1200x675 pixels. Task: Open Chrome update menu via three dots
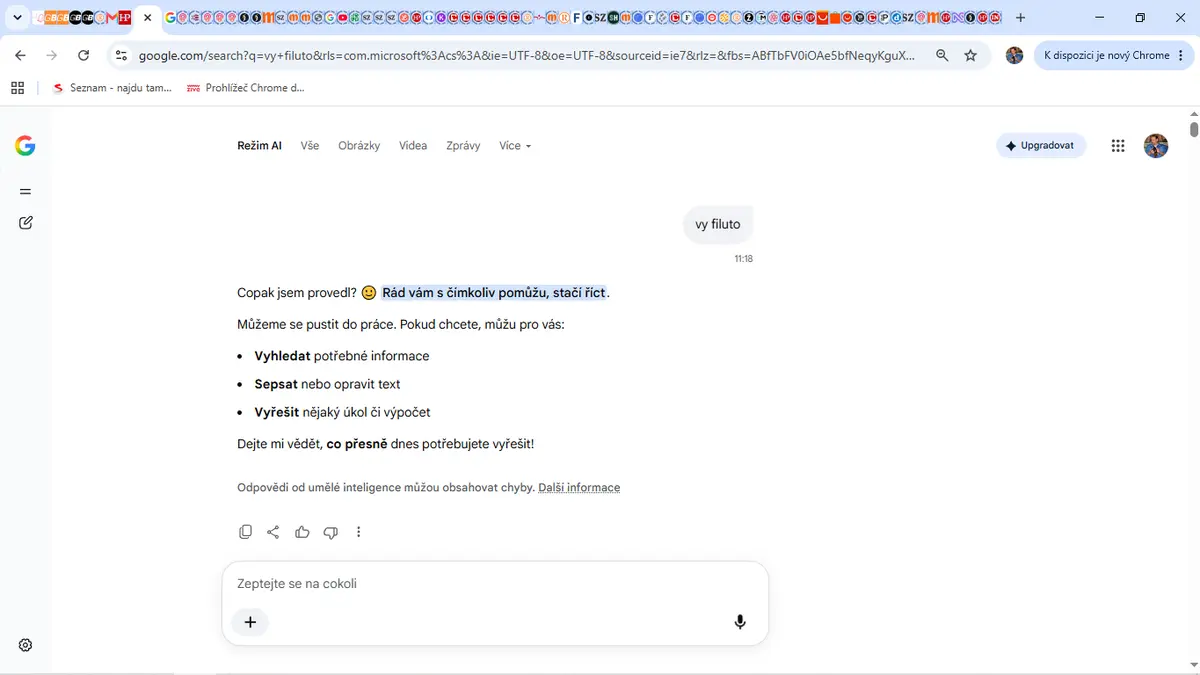click(1182, 56)
